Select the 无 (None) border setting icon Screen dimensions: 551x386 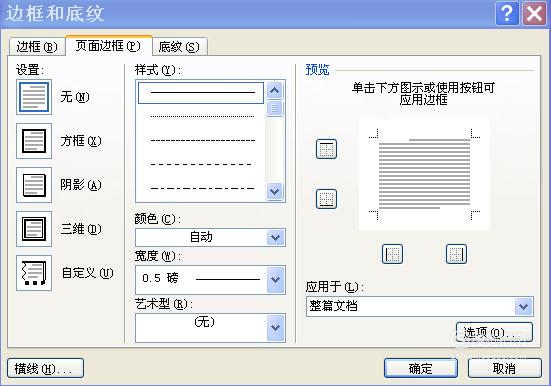pyautogui.click(x=34, y=97)
